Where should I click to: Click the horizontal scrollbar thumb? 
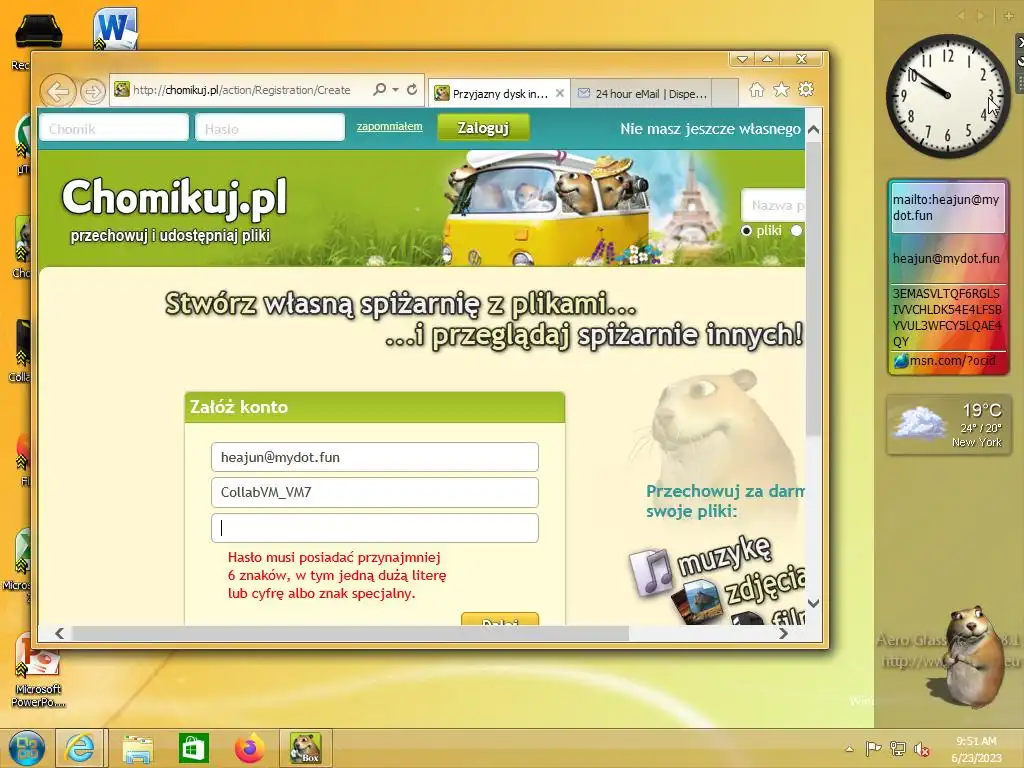click(x=350, y=633)
